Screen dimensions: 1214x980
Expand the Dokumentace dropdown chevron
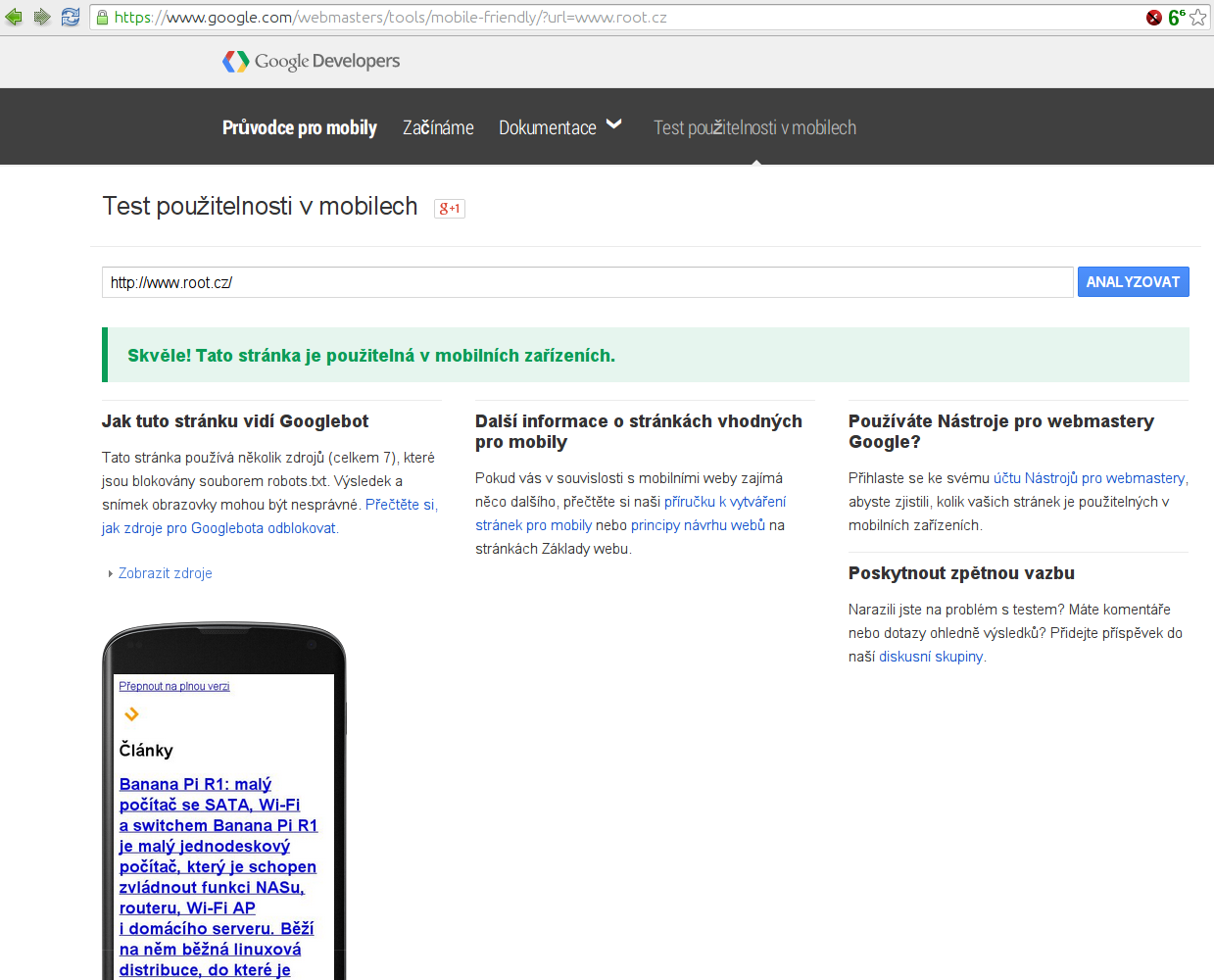(614, 124)
